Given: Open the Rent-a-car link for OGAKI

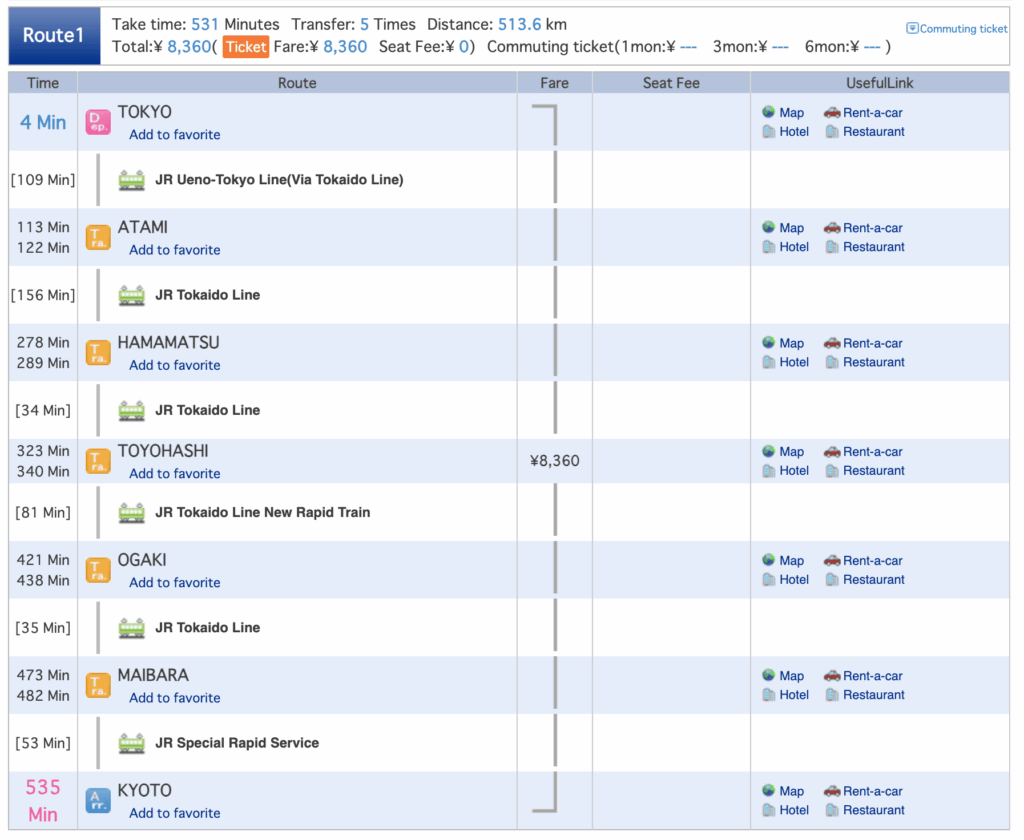Looking at the screenshot, I should (x=872, y=560).
